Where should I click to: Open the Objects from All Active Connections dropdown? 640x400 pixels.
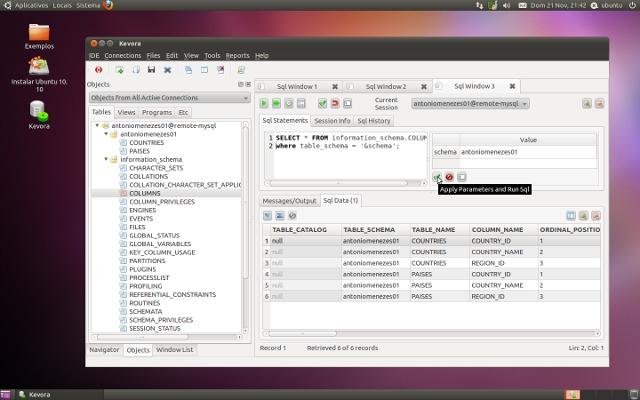click(168, 98)
